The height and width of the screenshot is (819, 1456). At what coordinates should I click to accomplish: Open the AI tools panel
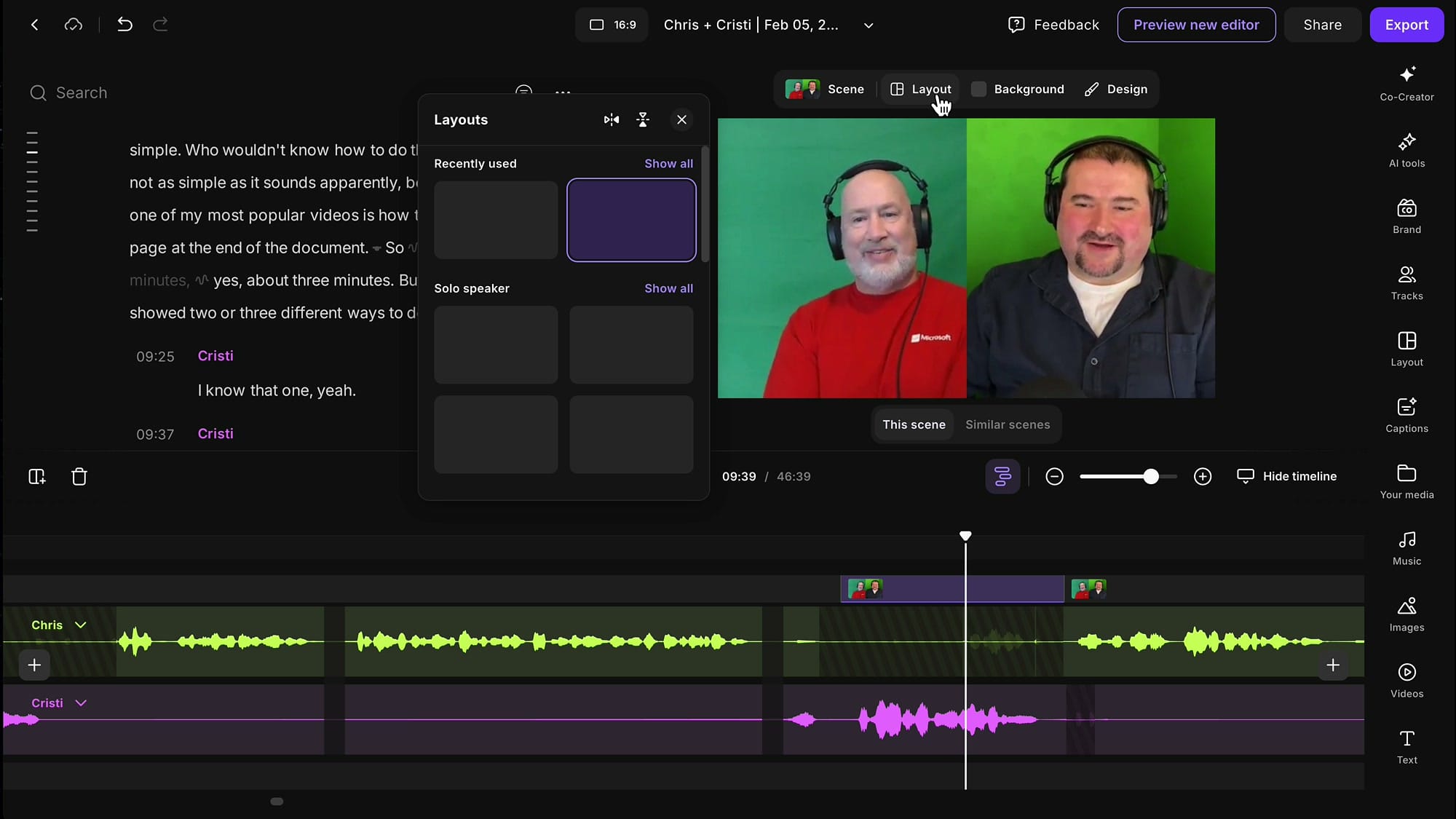click(x=1406, y=149)
